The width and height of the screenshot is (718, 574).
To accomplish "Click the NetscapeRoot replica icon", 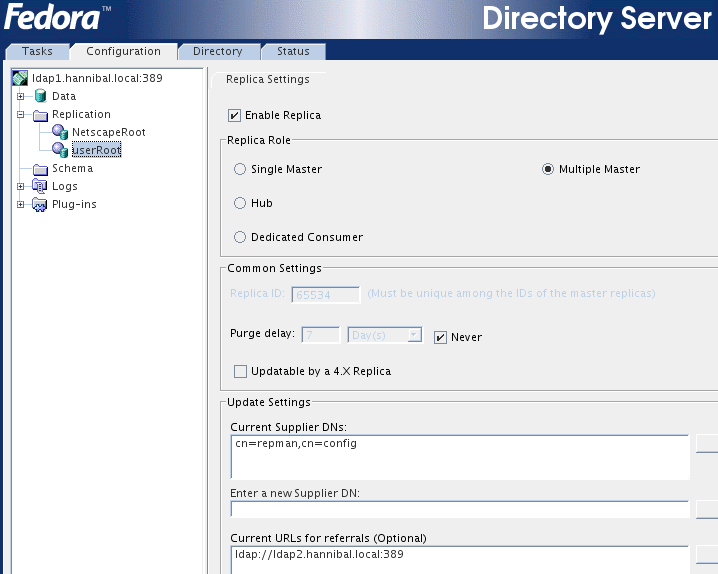I will point(60,132).
